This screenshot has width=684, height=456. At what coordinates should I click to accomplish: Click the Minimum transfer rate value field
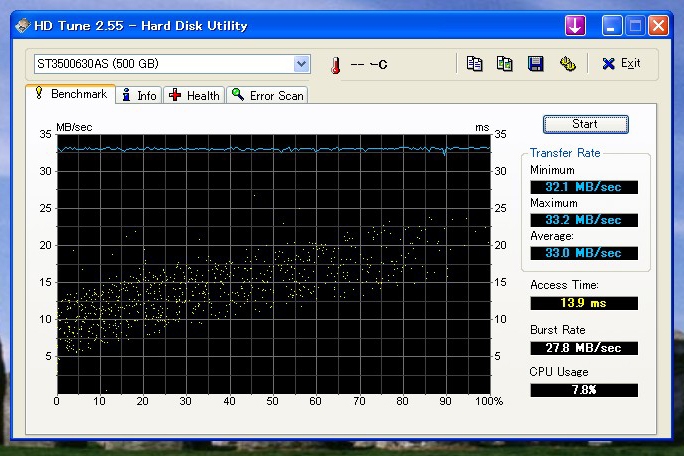coord(583,186)
